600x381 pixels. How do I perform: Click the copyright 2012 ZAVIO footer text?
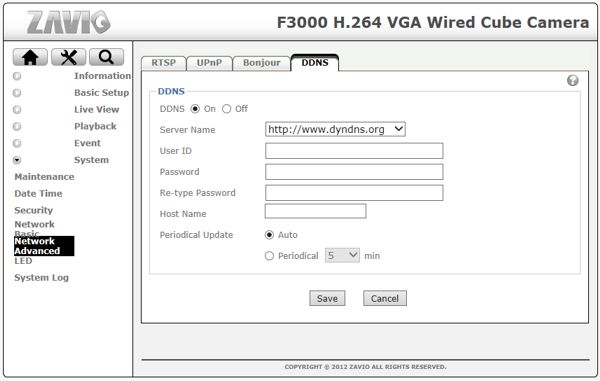[365, 367]
